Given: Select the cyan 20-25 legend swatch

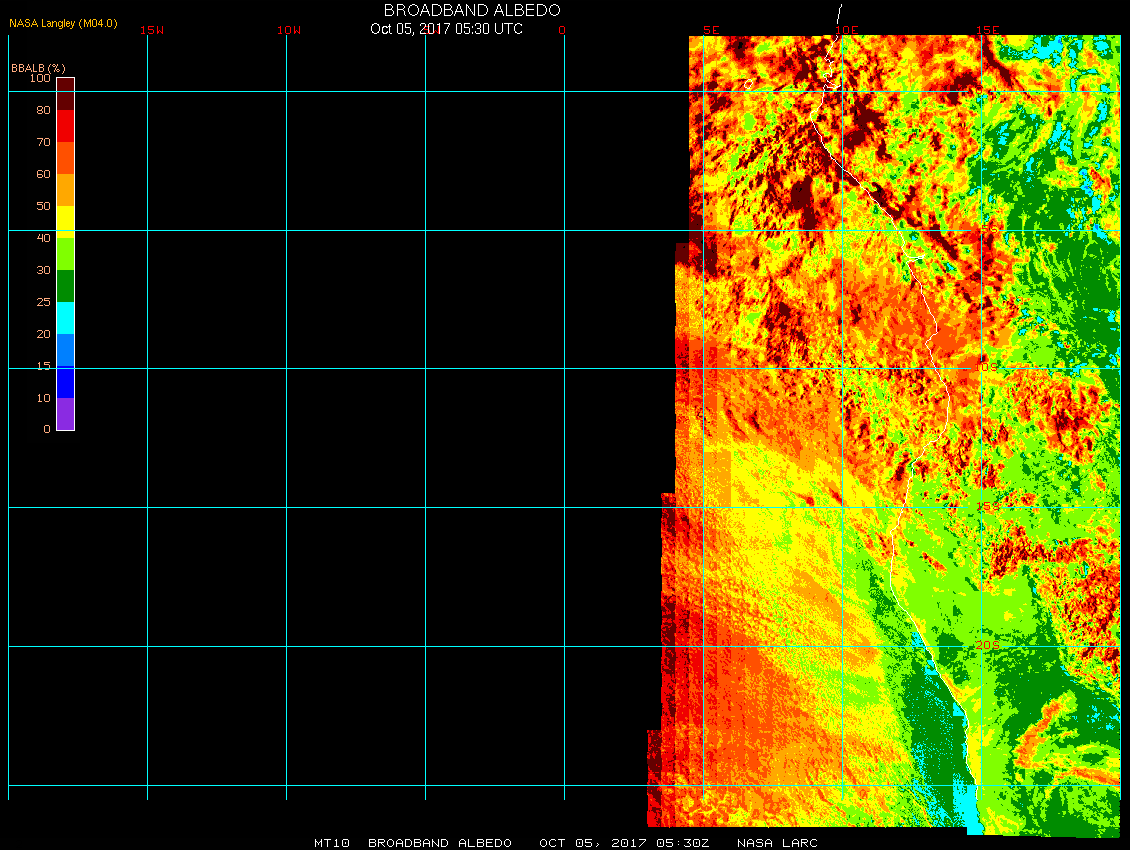Looking at the screenshot, I should pos(66,318).
